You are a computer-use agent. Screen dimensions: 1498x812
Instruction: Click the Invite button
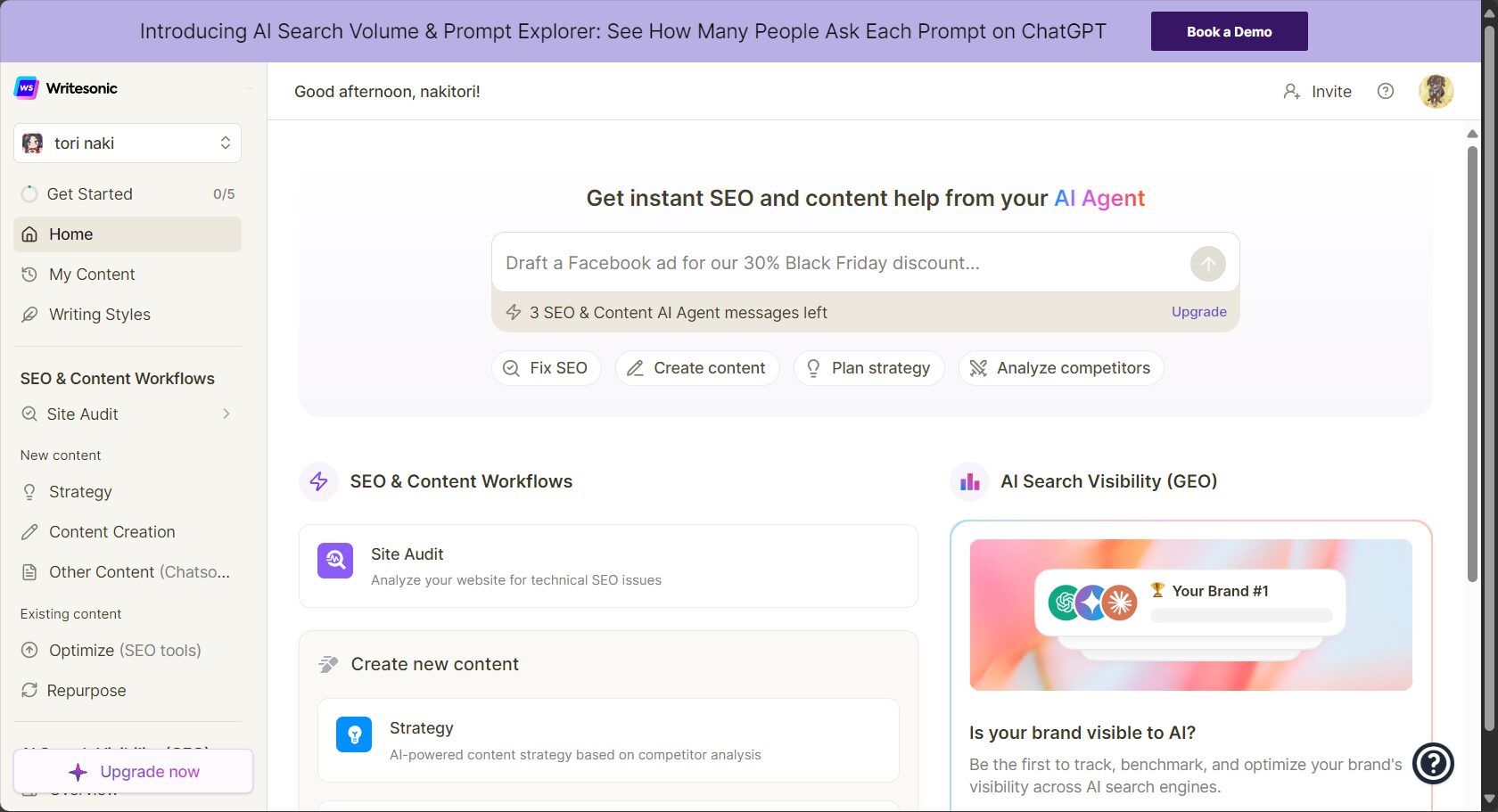pos(1317,92)
